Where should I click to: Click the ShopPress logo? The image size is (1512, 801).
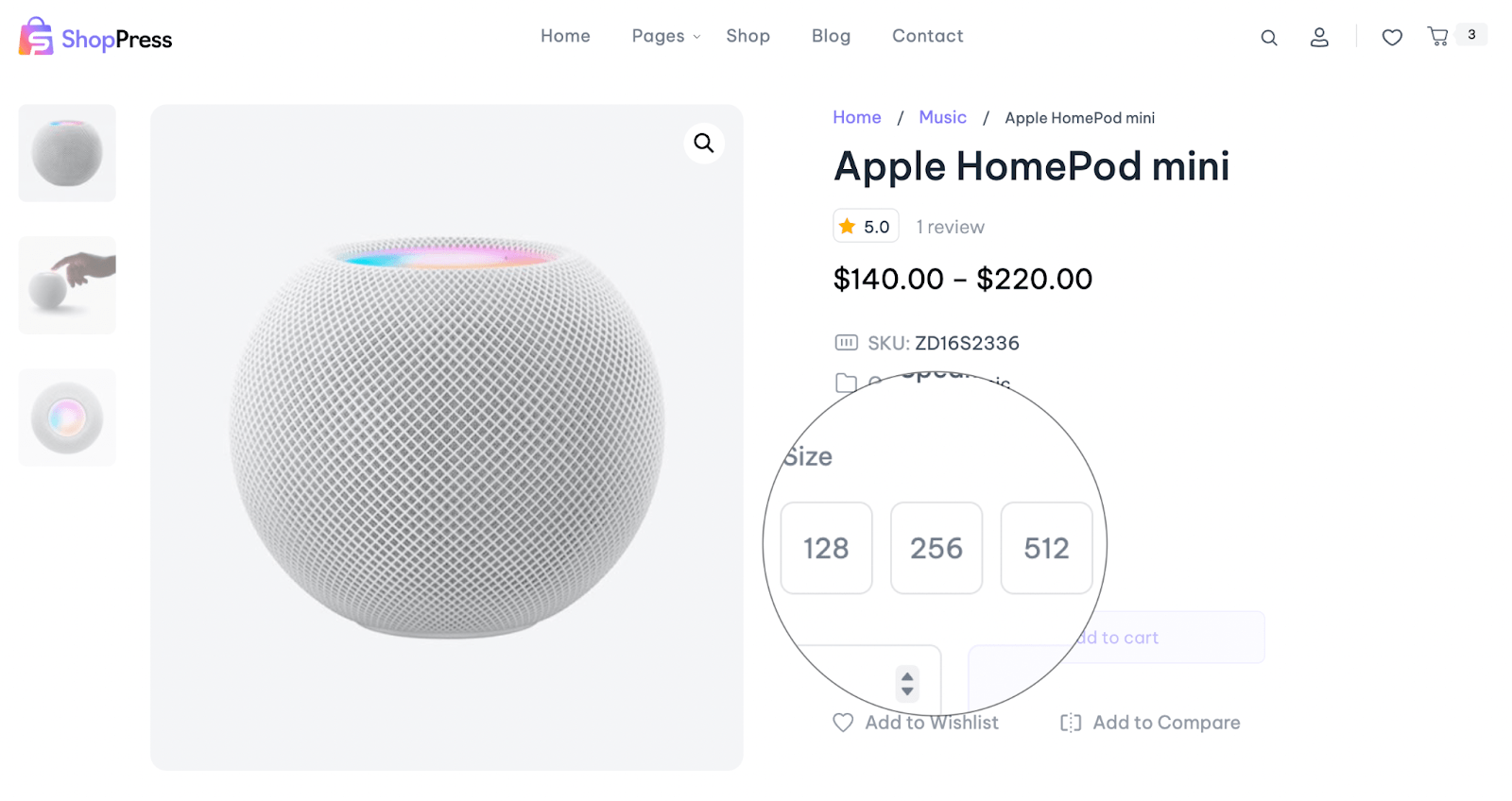coord(95,38)
